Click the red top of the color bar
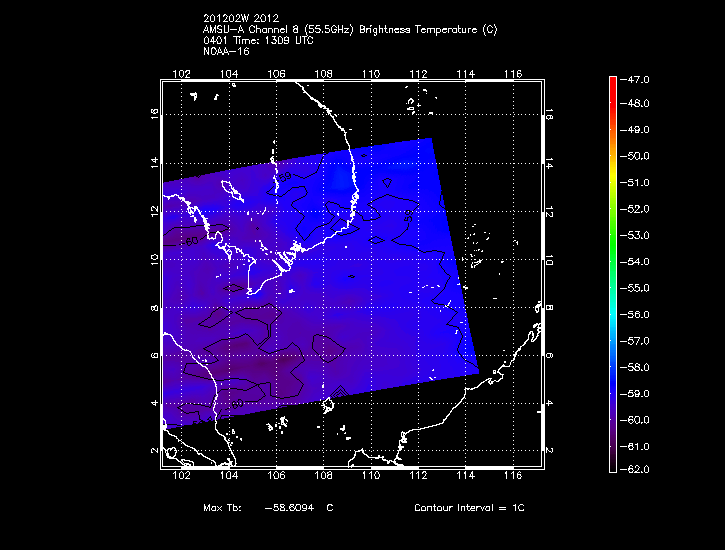 click(613, 83)
